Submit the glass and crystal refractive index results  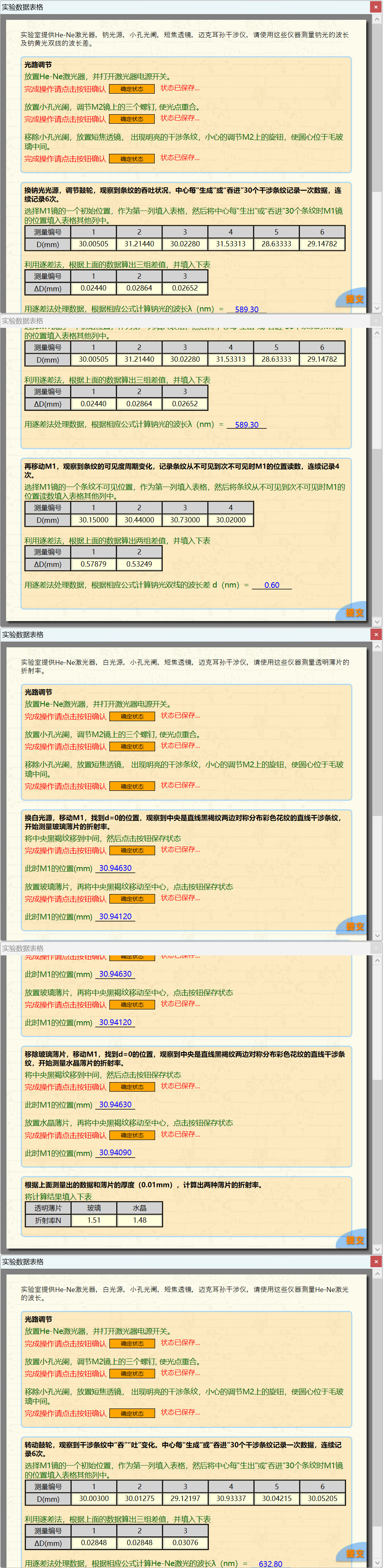(x=354, y=1240)
